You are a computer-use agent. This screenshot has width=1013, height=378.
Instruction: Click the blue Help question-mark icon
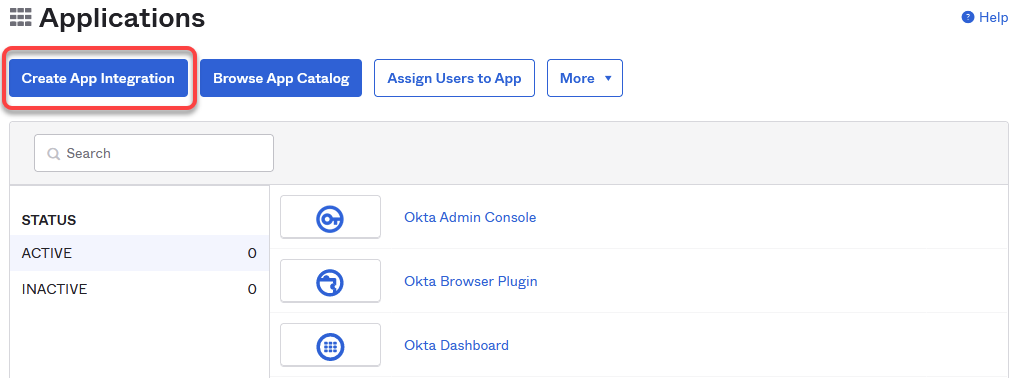(x=967, y=17)
